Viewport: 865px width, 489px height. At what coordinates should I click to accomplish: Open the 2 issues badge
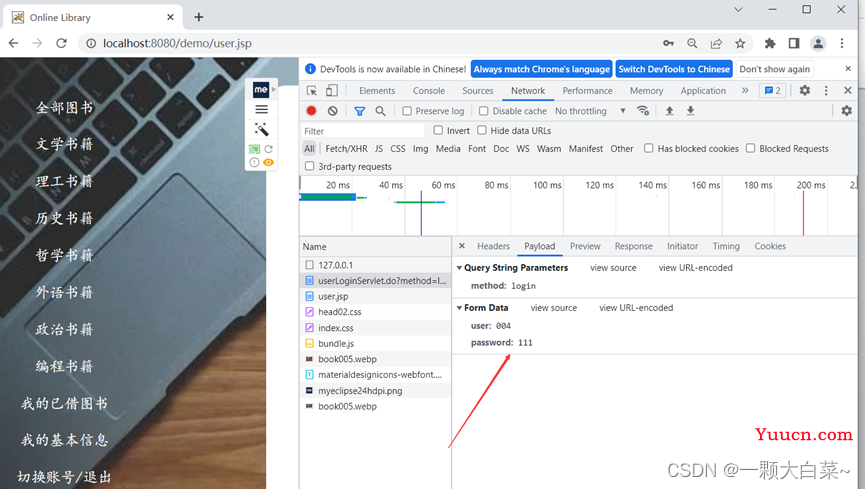tap(773, 91)
